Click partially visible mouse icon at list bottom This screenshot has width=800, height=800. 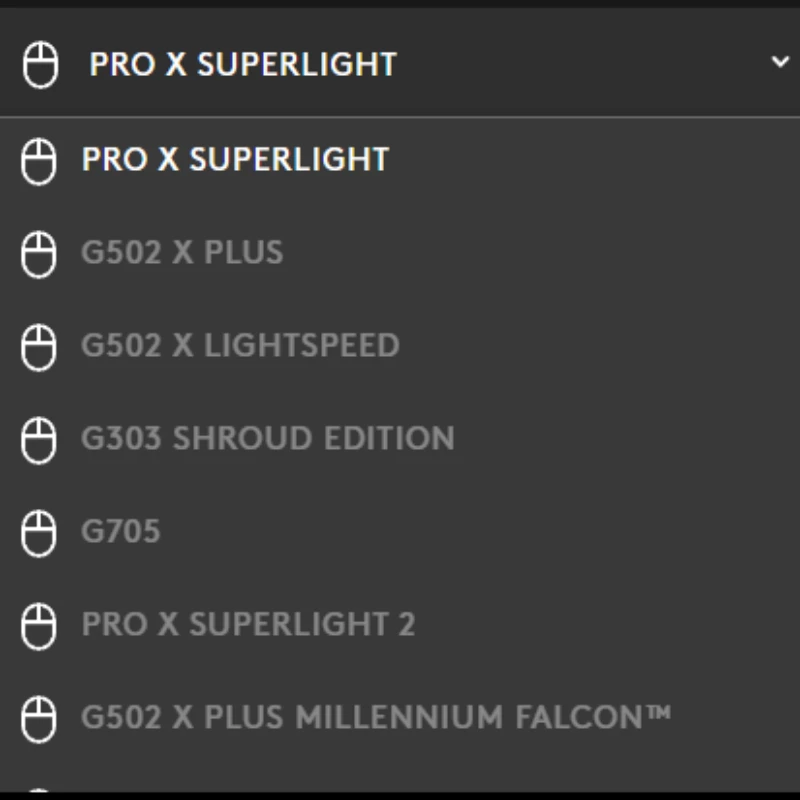tap(39, 790)
